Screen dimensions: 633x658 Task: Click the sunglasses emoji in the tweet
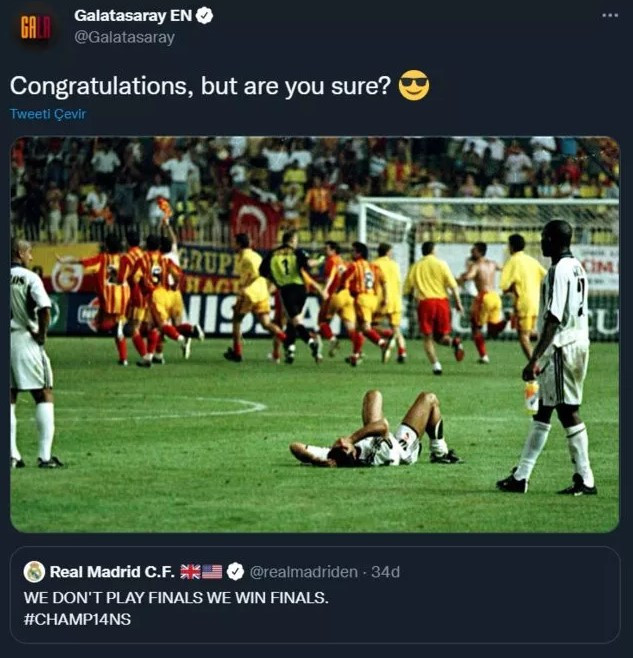413,86
